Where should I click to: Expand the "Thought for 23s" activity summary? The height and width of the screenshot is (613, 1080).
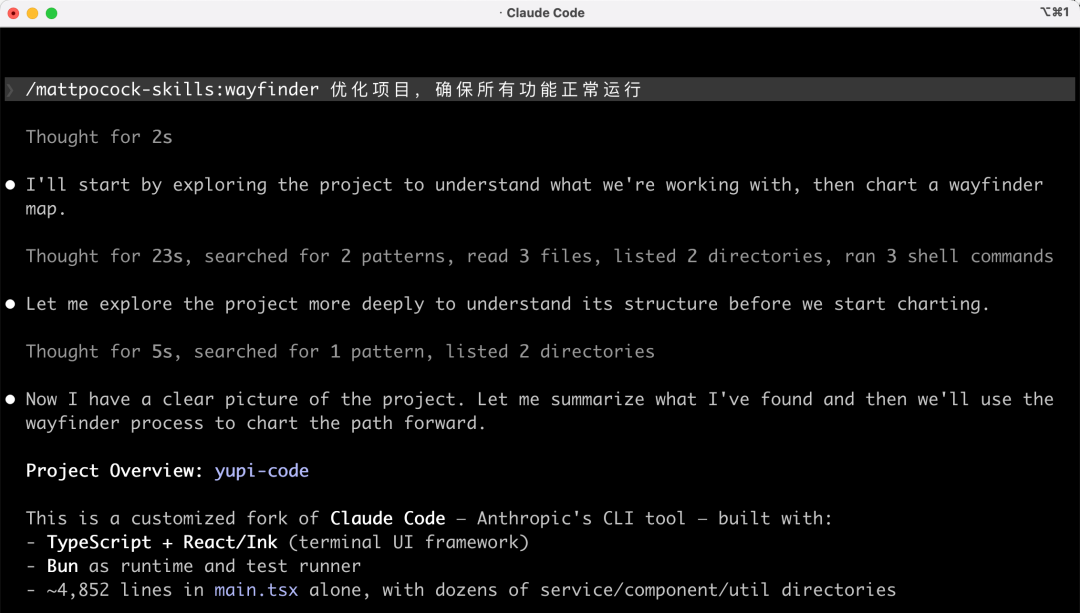(539, 256)
